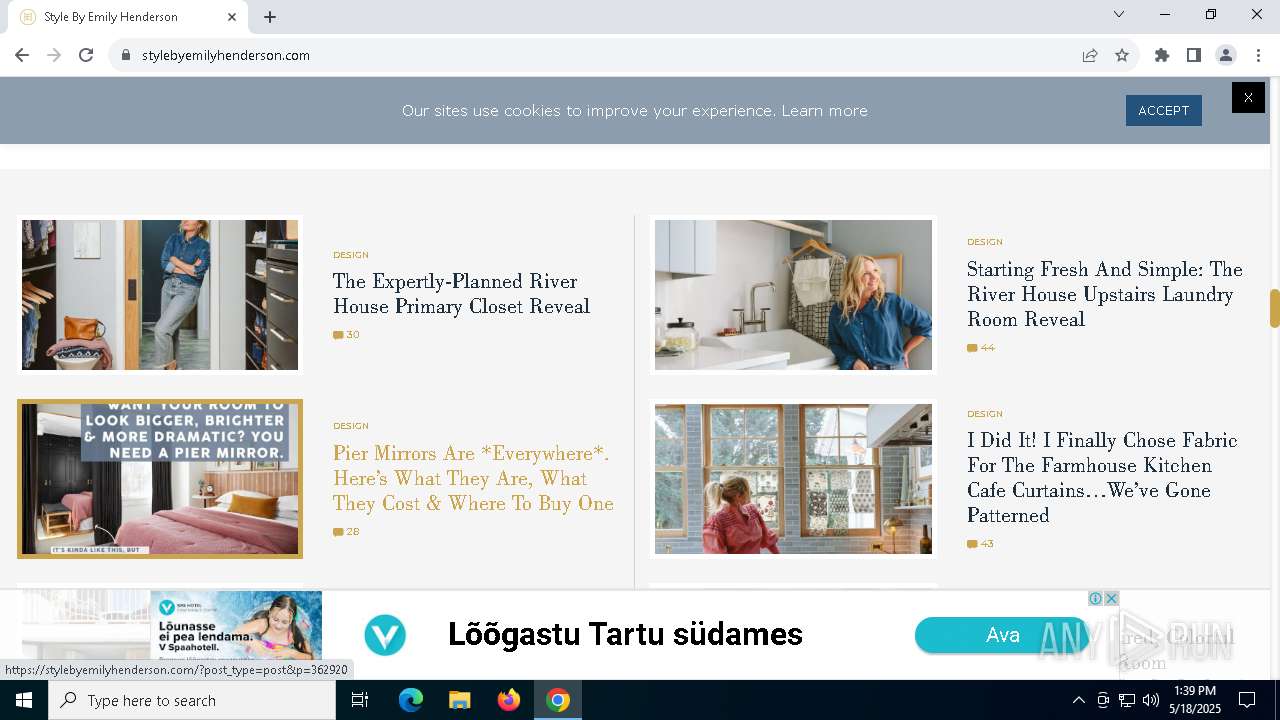View the 44 comments on laundry article

click(981, 348)
